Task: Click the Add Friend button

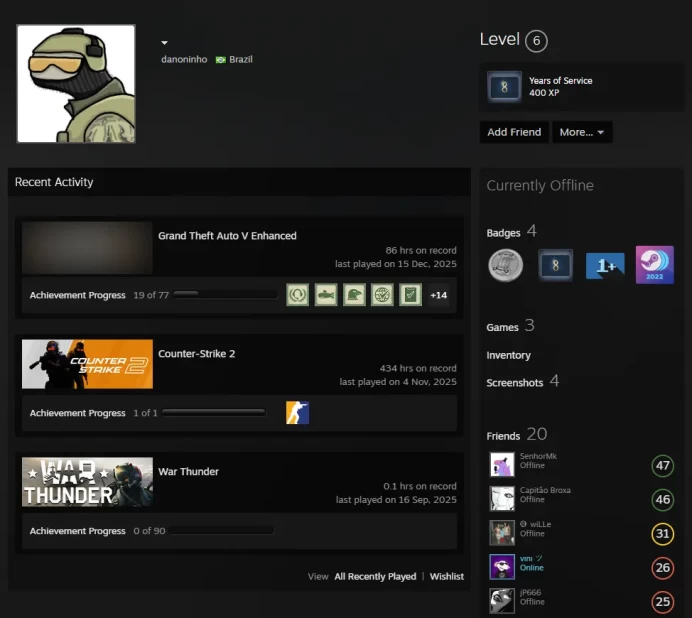Action: point(514,132)
